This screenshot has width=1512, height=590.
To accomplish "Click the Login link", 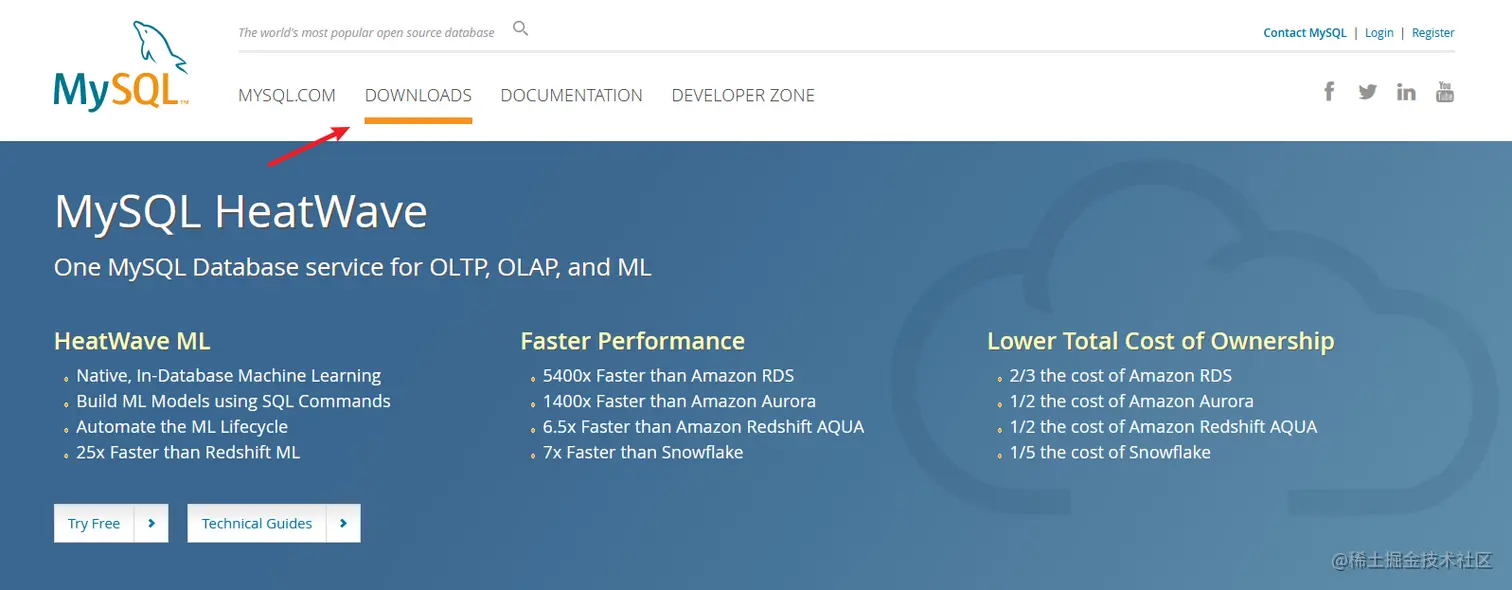I will [x=1379, y=33].
